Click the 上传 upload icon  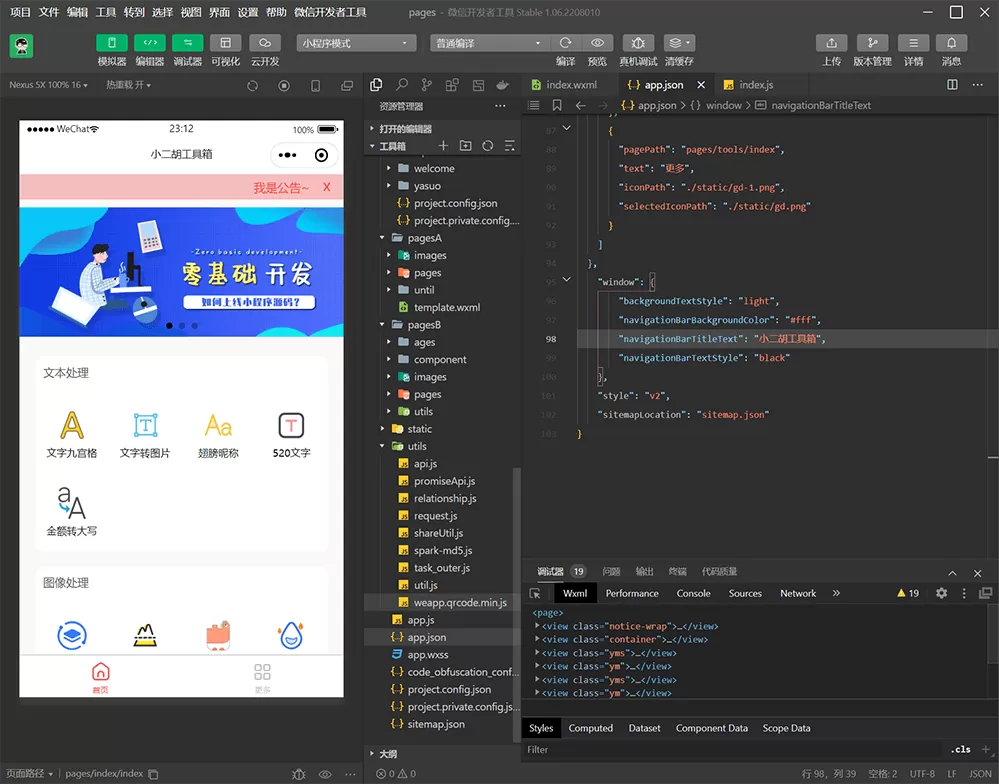pyautogui.click(x=831, y=43)
